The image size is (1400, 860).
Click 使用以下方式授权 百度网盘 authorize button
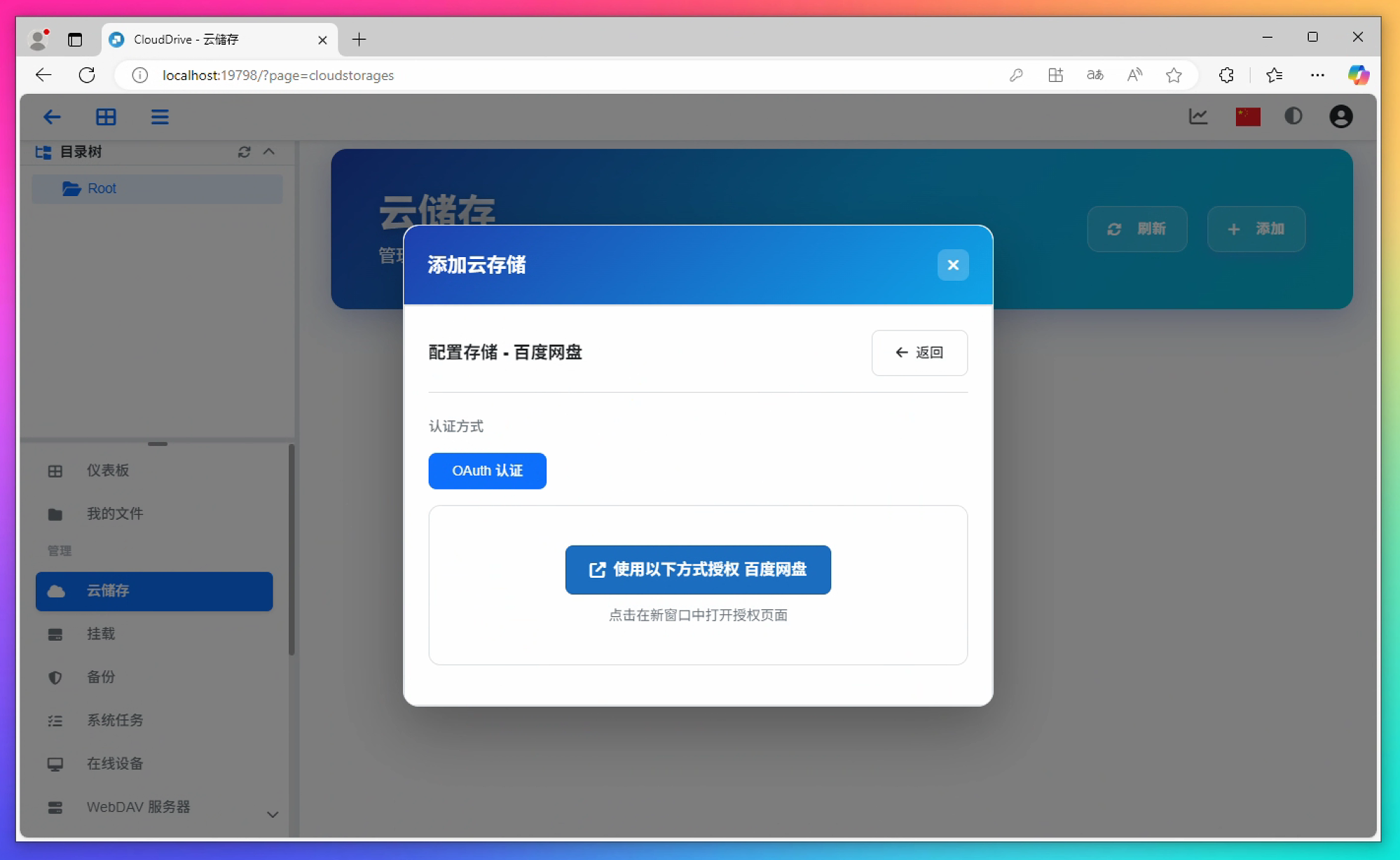click(697, 569)
